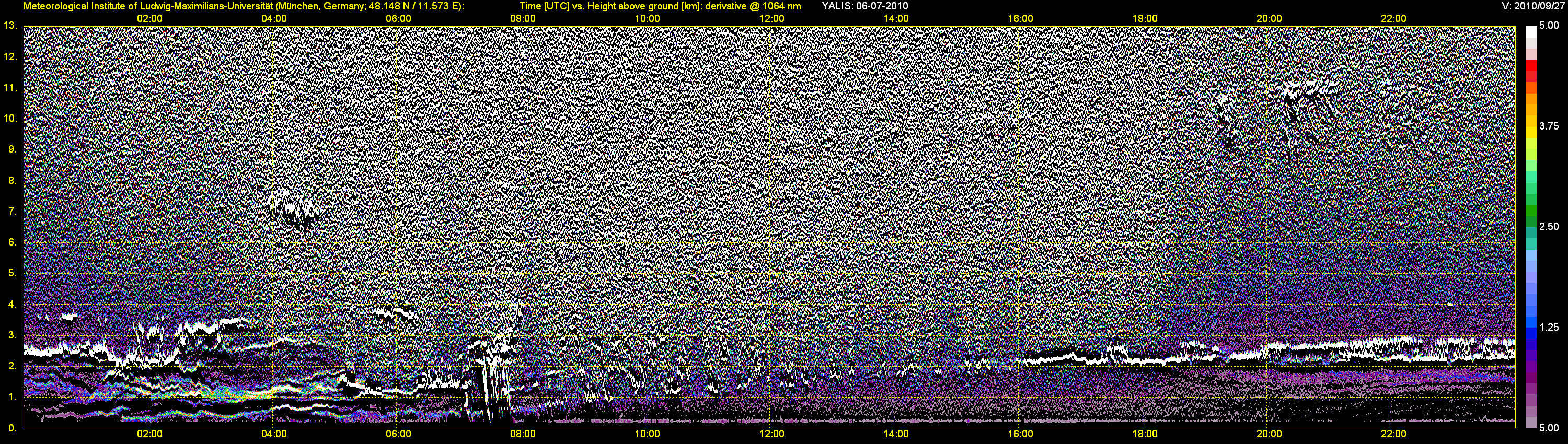This screenshot has width=1568, height=444.
Task: Click the 1.25 color scale value
Action: pos(1549,327)
